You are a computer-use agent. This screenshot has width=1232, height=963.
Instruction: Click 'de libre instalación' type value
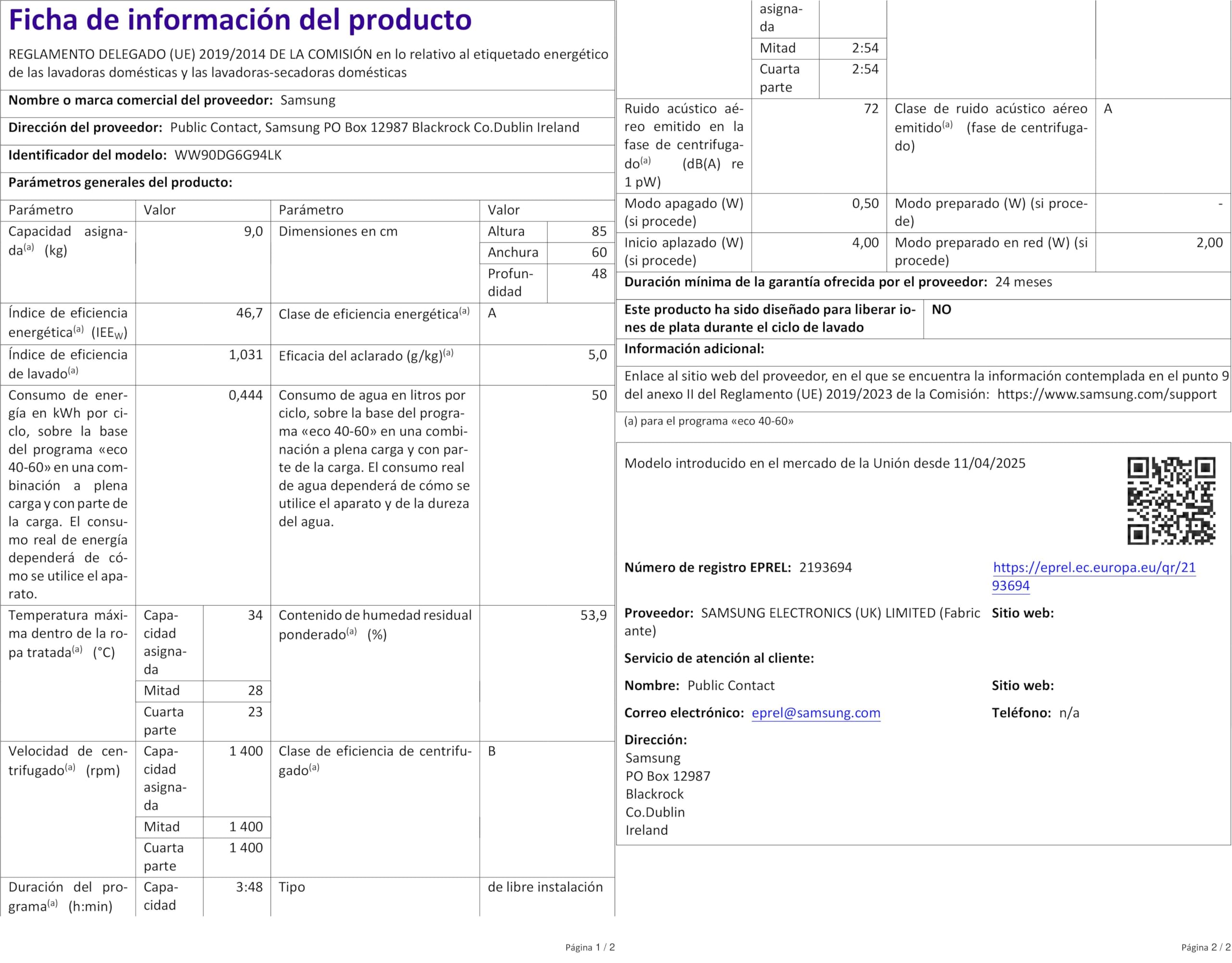point(545,887)
